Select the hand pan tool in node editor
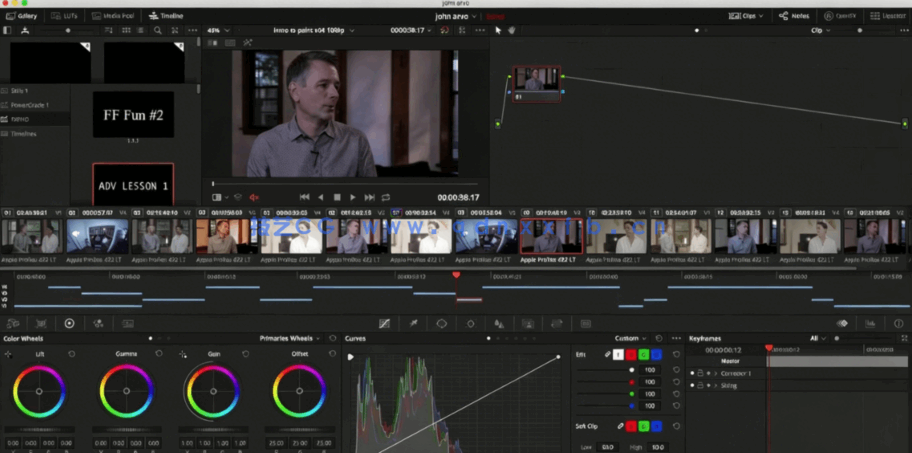 click(512, 30)
